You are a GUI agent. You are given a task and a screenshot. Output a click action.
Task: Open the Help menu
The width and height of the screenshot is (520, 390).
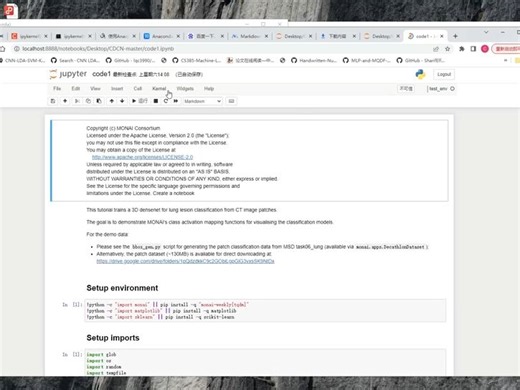209,89
